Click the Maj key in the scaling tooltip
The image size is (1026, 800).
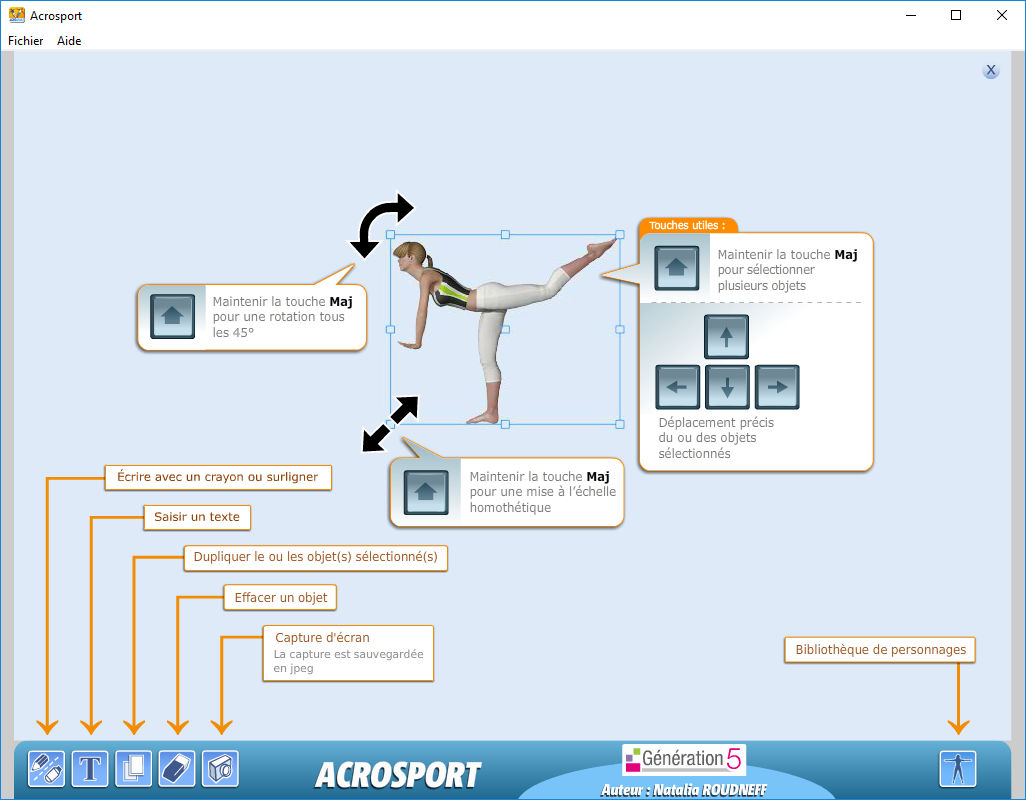(427, 492)
